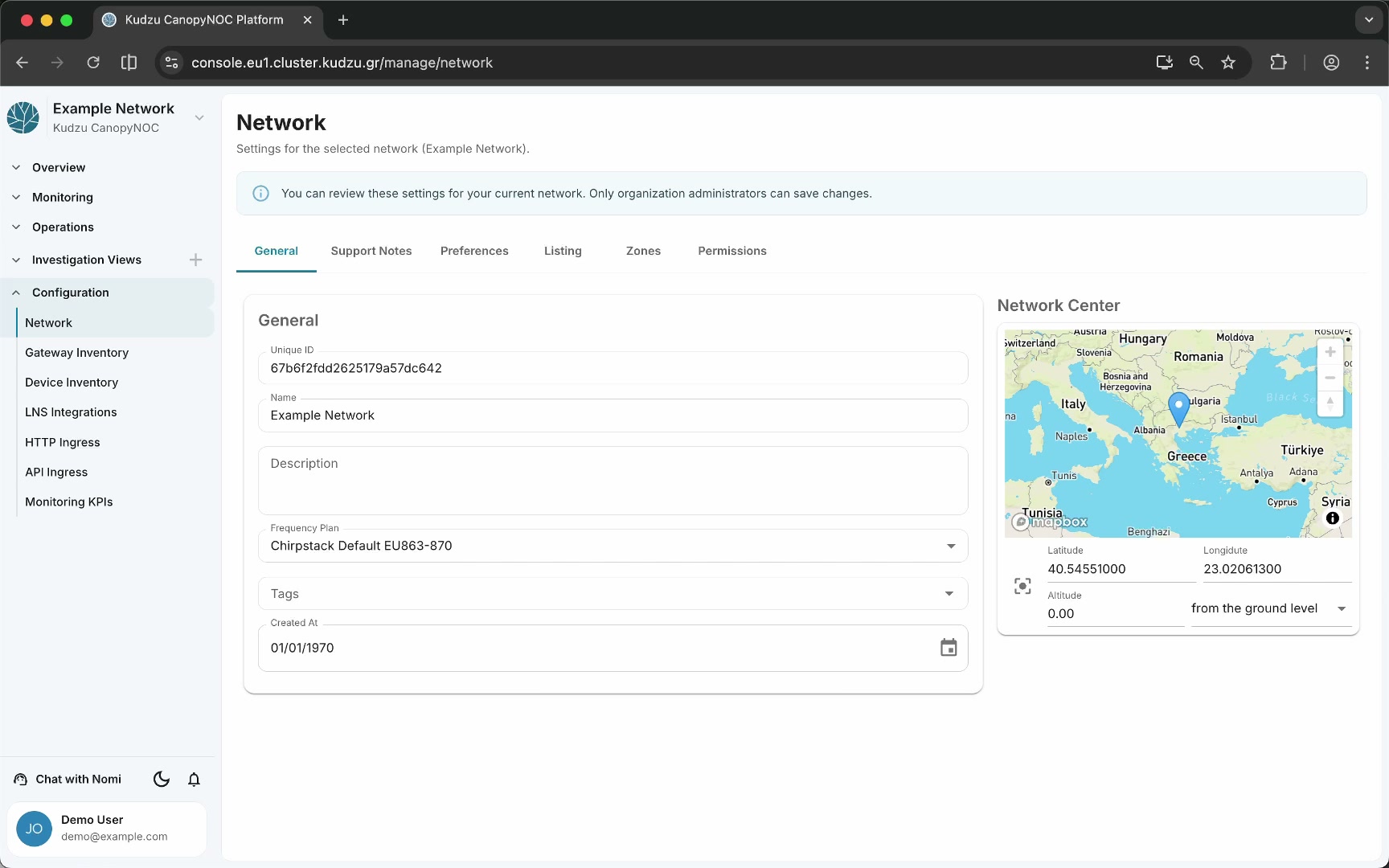Install app icon in address bar
This screenshot has width=1389, height=868.
1164,63
